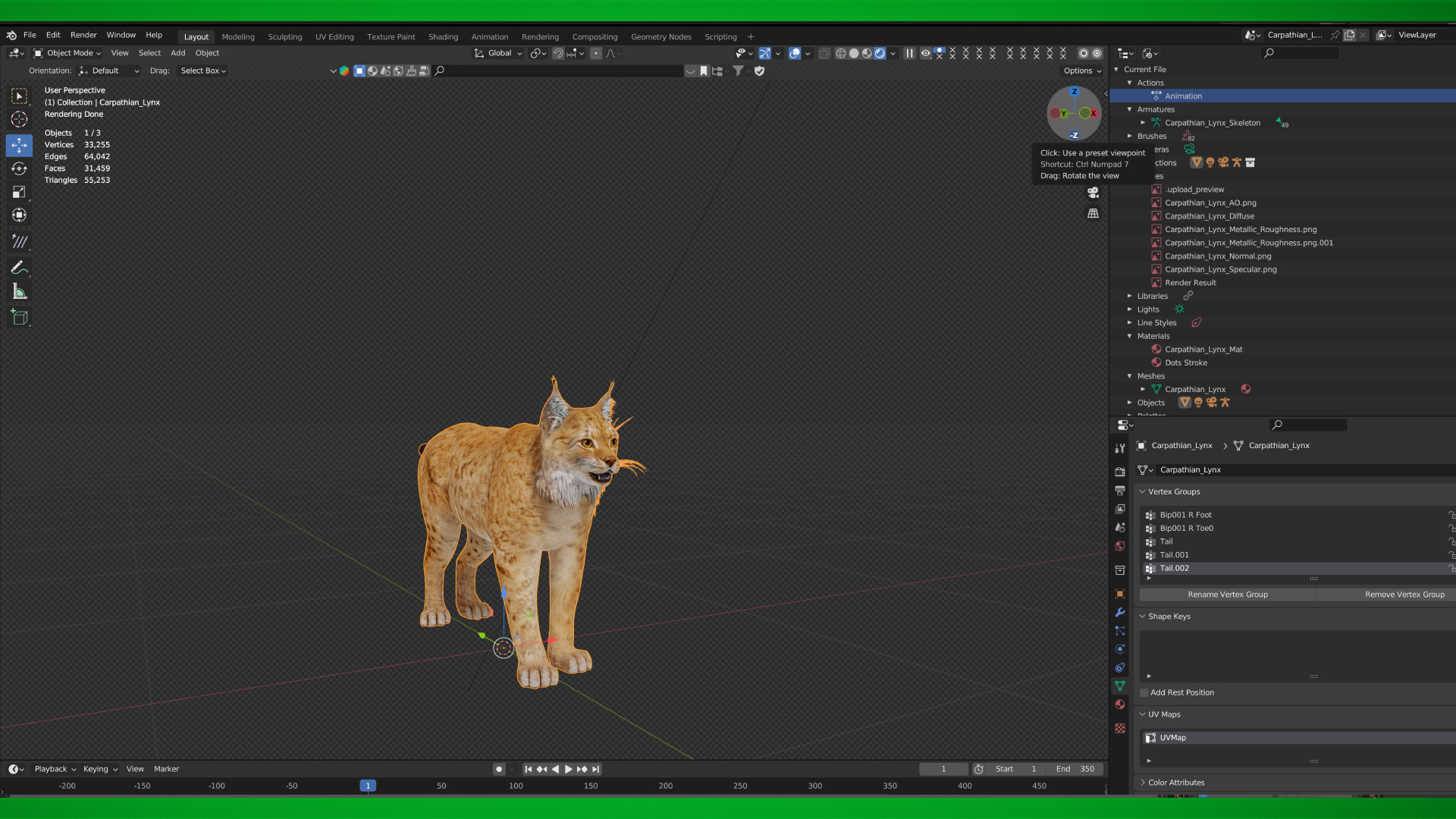This screenshot has height=819, width=1456.
Task: Switch to material preview shading
Action: (867, 53)
